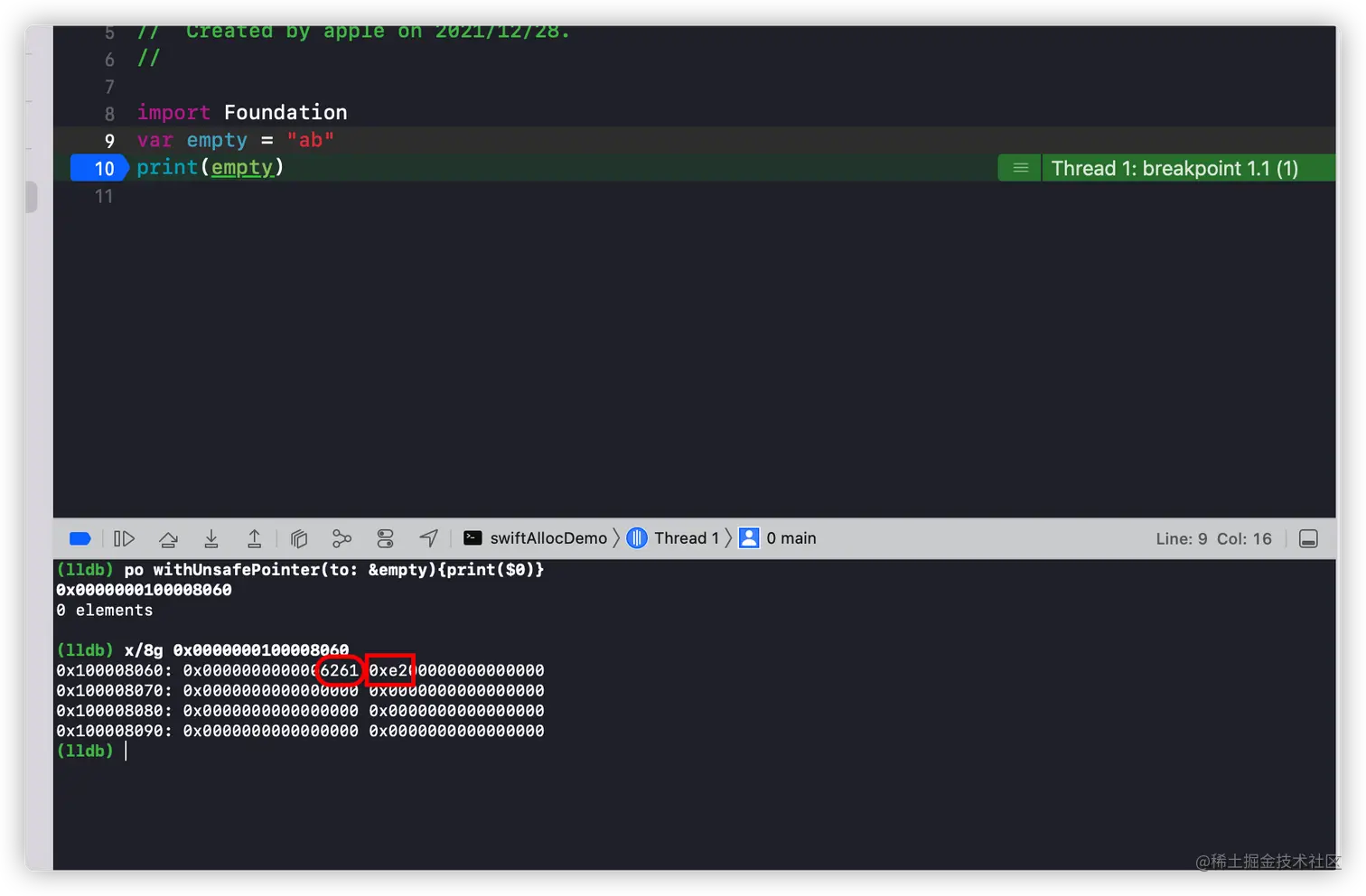Click the Step Over icon
Image resolution: width=1366 pixels, height=896 pixels.
point(168,539)
